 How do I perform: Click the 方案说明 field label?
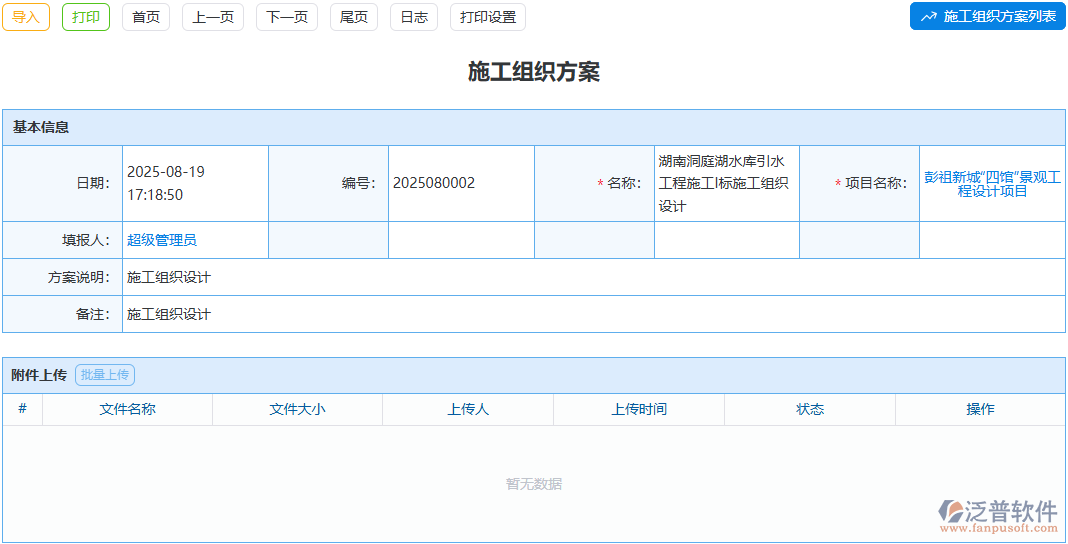[x=79, y=277]
